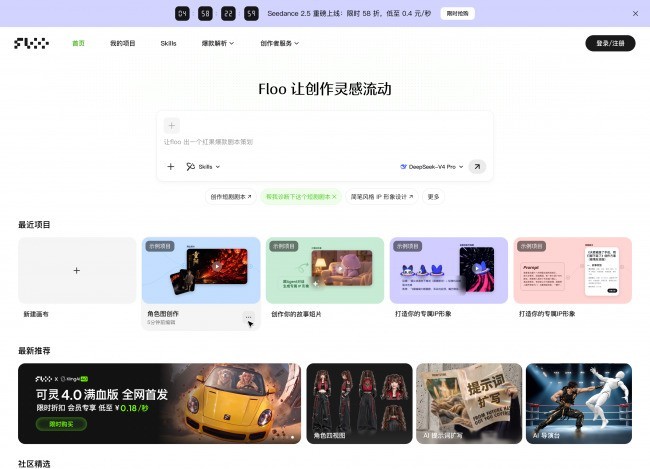Image resolution: width=650 pixels, height=469 pixels.
Task: Click the 最新推荐 section heading
Action: click(34, 351)
